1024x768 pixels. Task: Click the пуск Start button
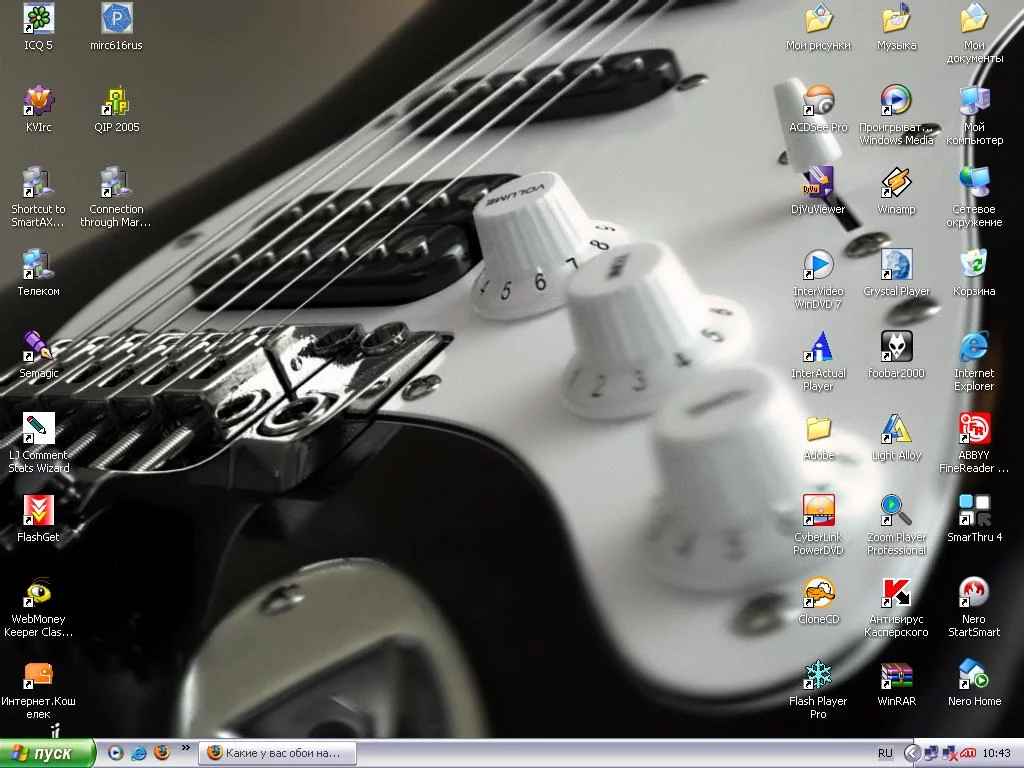[x=48, y=753]
